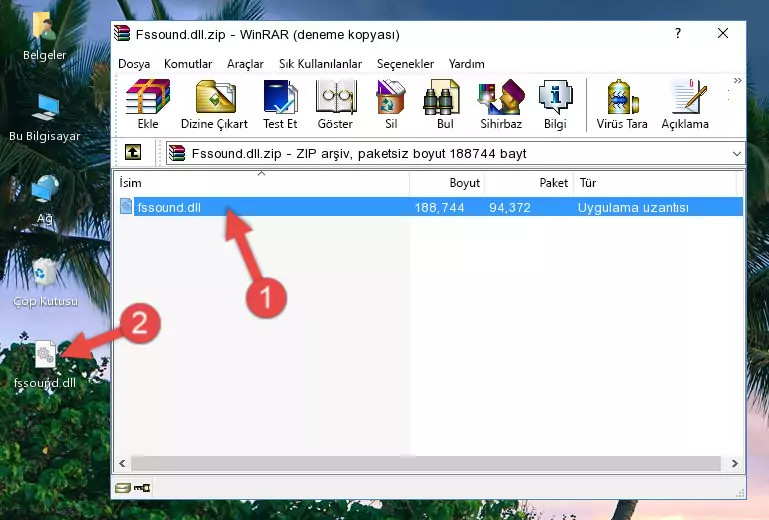Go up one folder level
This screenshot has width=769, height=520.
pyautogui.click(x=133, y=153)
